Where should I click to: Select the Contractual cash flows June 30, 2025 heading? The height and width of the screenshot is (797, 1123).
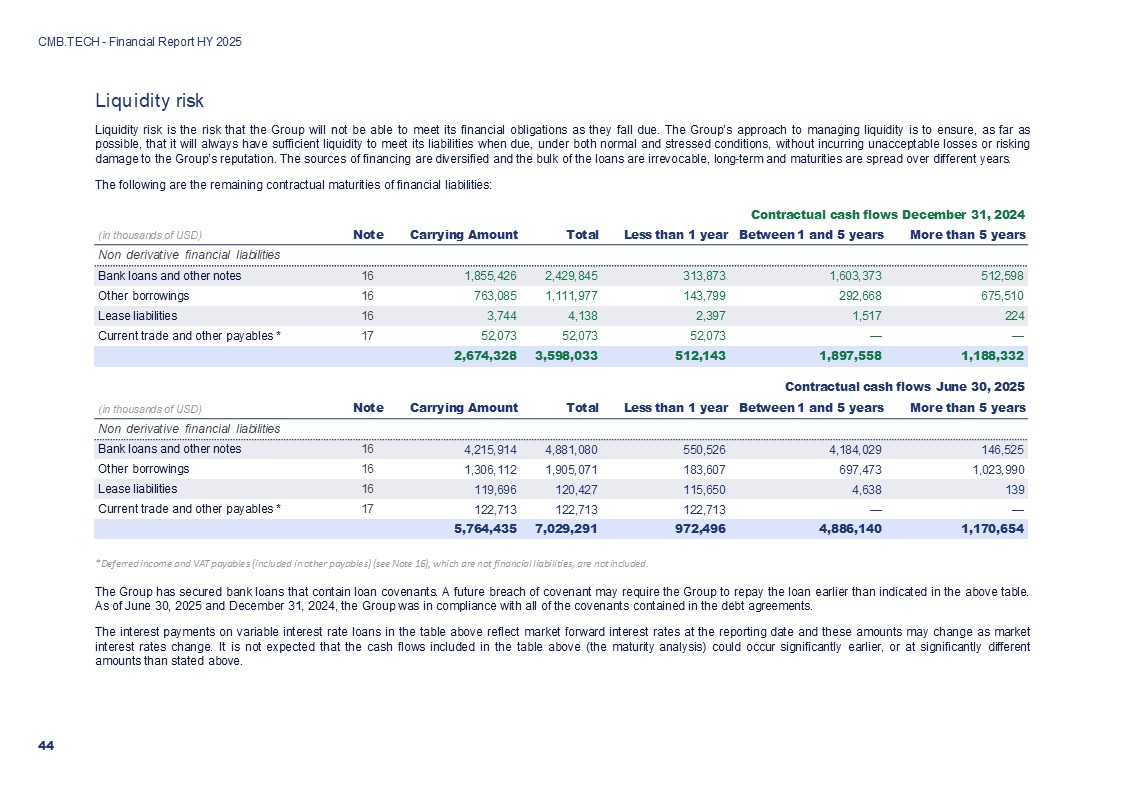[904, 386]
